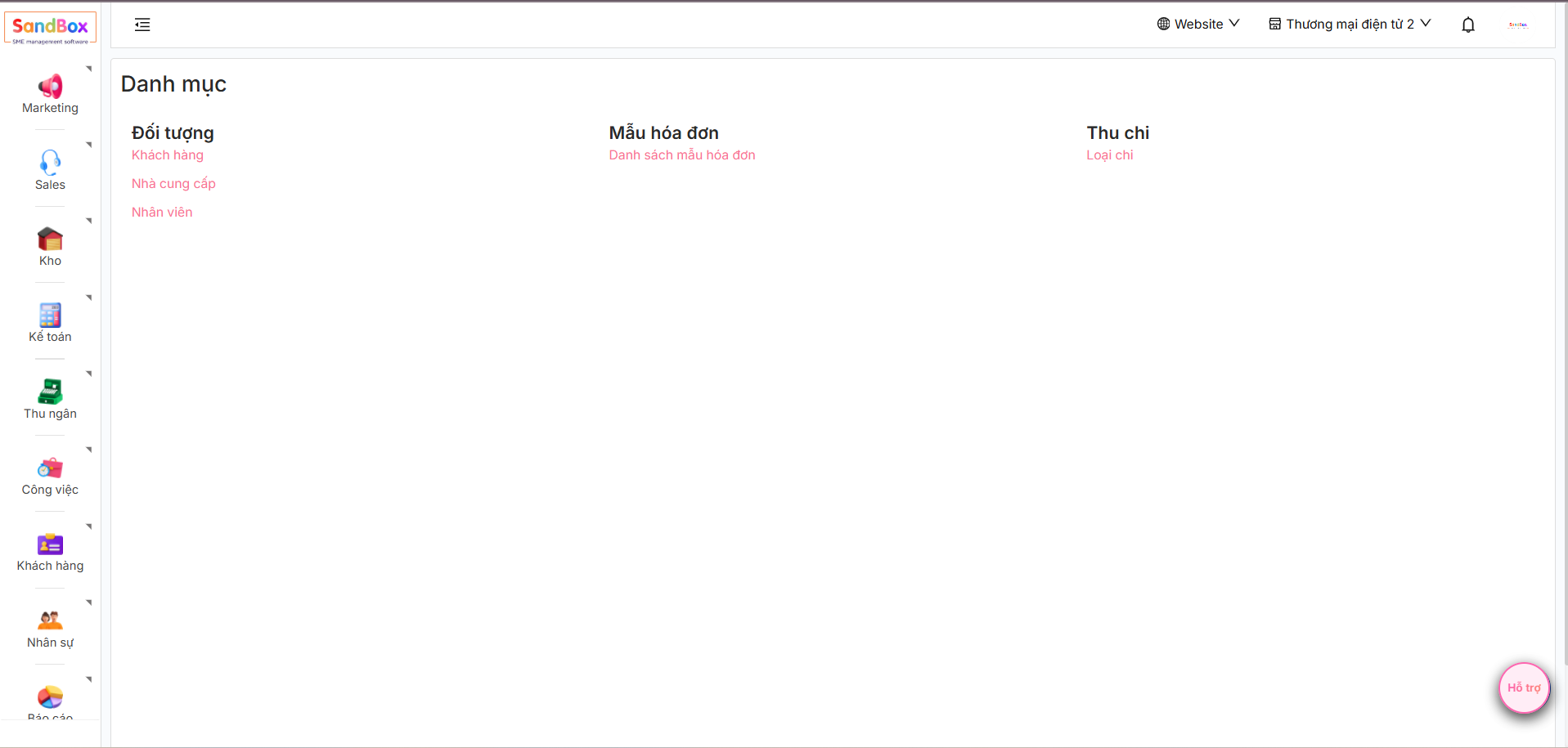Screen dimensions: 1568x748
Task: Click the SandBox logo
Action: coord(50,28)
